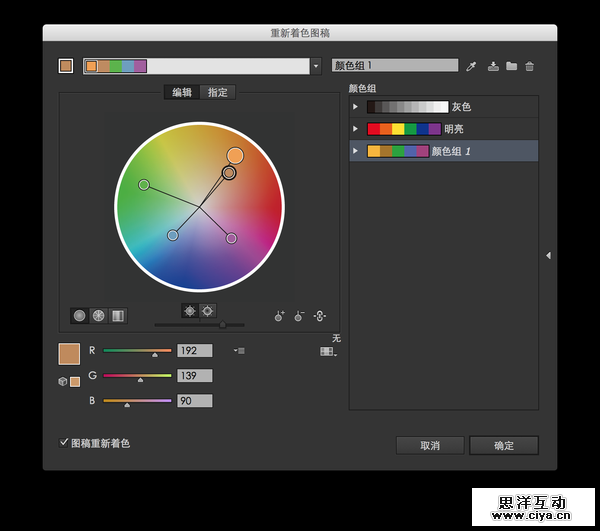Image resolution: width=600 pixels, height=531 pixels.
Task: Display the segmented color wheel view
Action: [x=98, y=315]
